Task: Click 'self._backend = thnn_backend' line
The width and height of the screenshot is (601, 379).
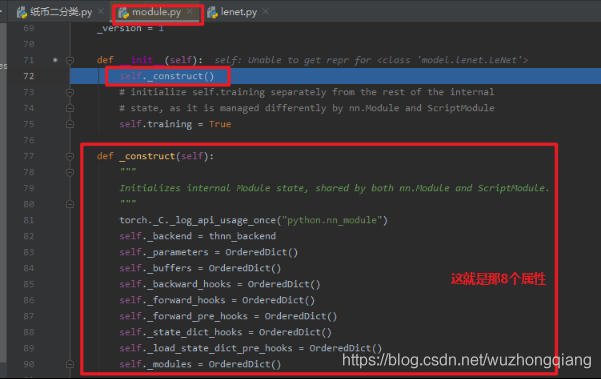Action: point(197,236)
